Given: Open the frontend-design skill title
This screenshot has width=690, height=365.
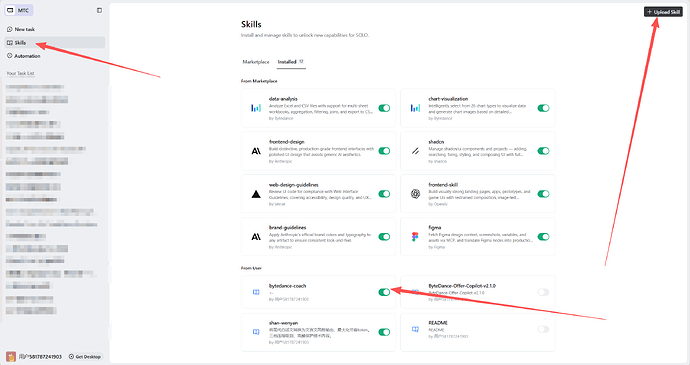Looking at the screenshot, I should [x=286, y=142].
